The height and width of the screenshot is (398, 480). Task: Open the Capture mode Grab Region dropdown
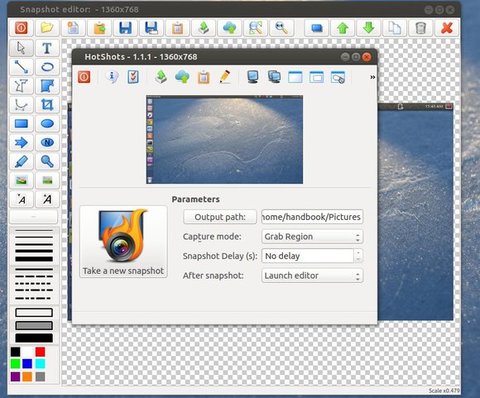click(312, 237)
